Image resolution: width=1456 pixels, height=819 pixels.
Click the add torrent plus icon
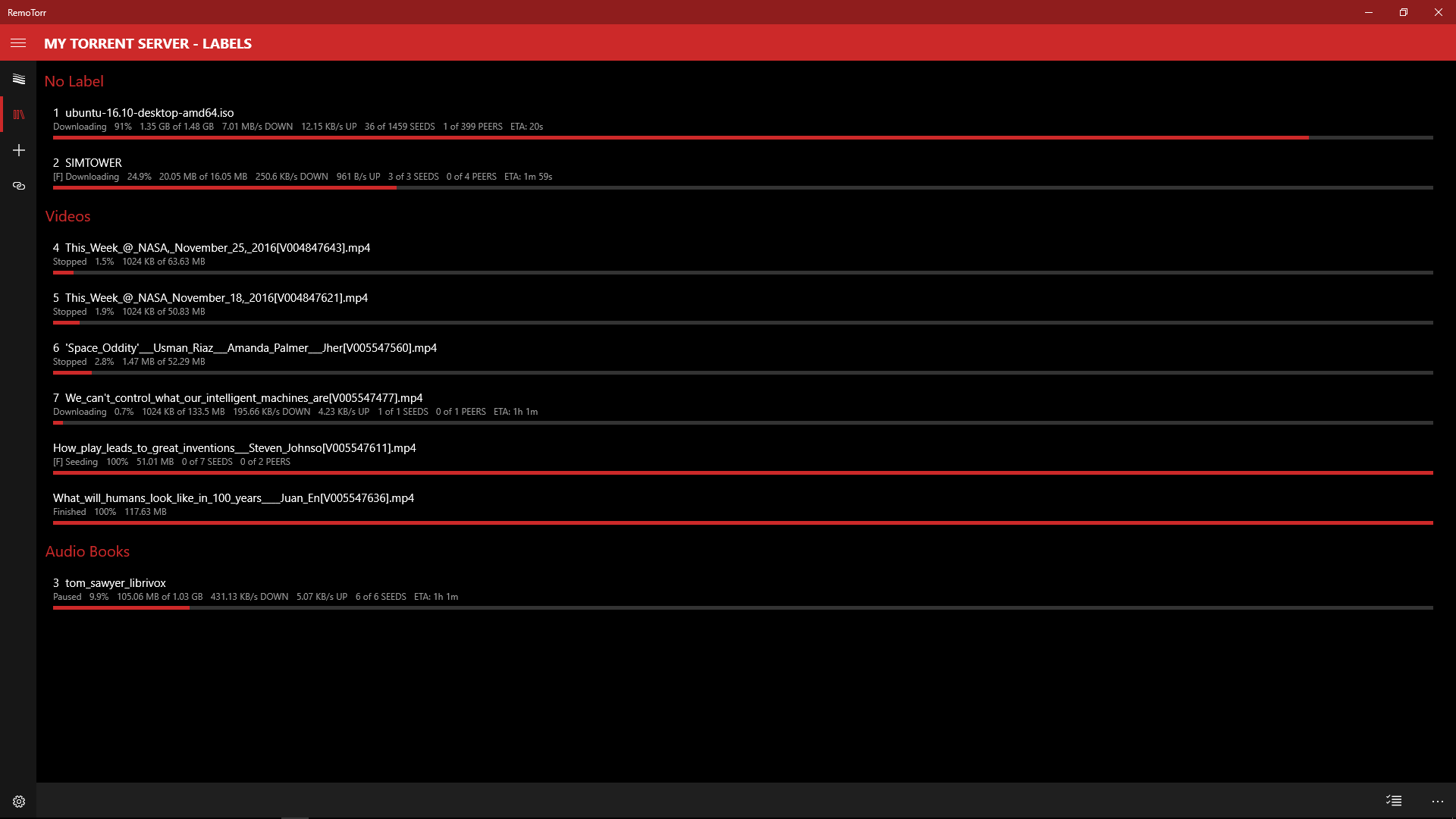(18, 150)
